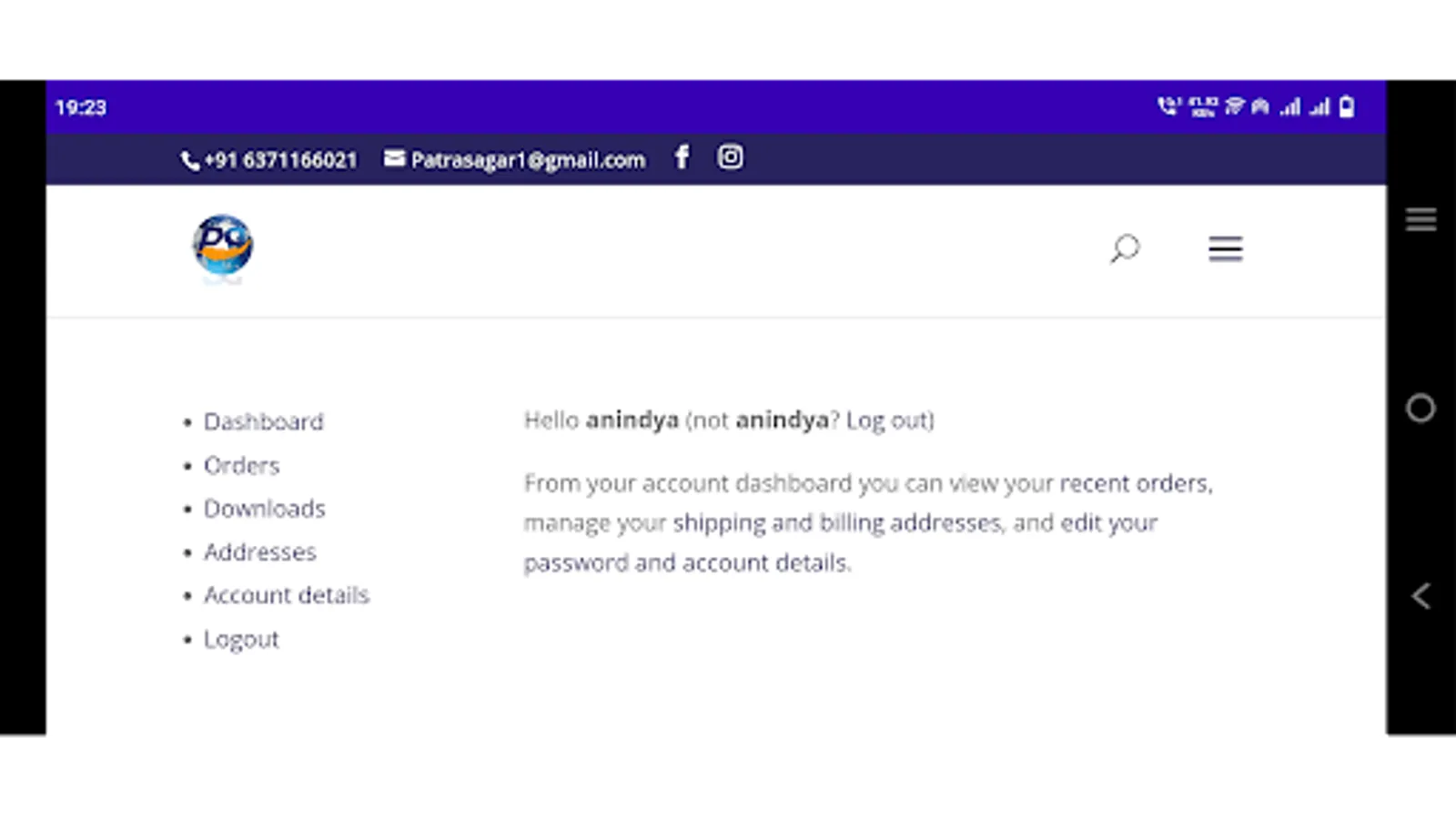Open Account details page
Image resolution: width=1456 pixels, height=819 pixels.
click(x=286, y=595)
